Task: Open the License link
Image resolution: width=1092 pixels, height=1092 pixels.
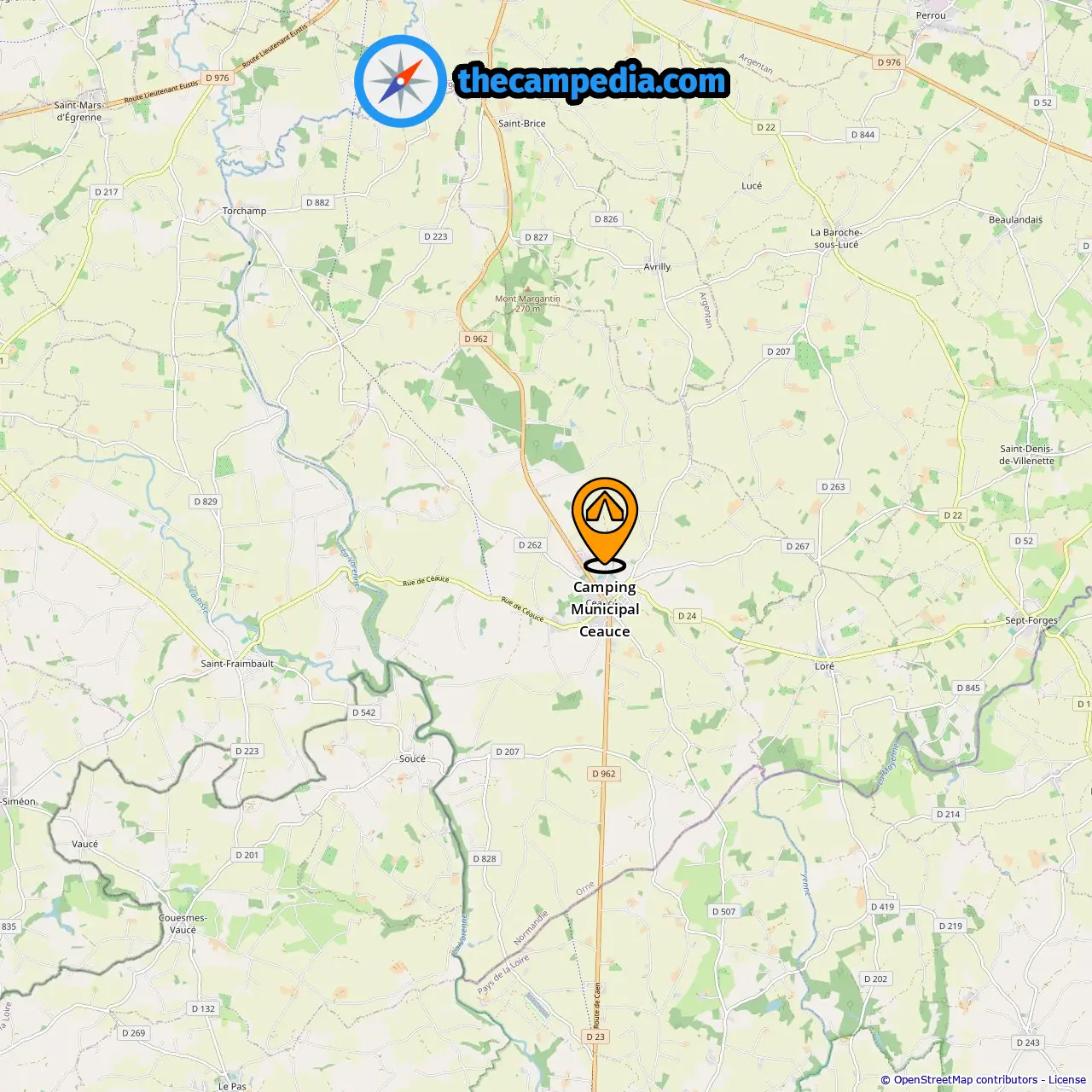Action: point(1067,1080)
